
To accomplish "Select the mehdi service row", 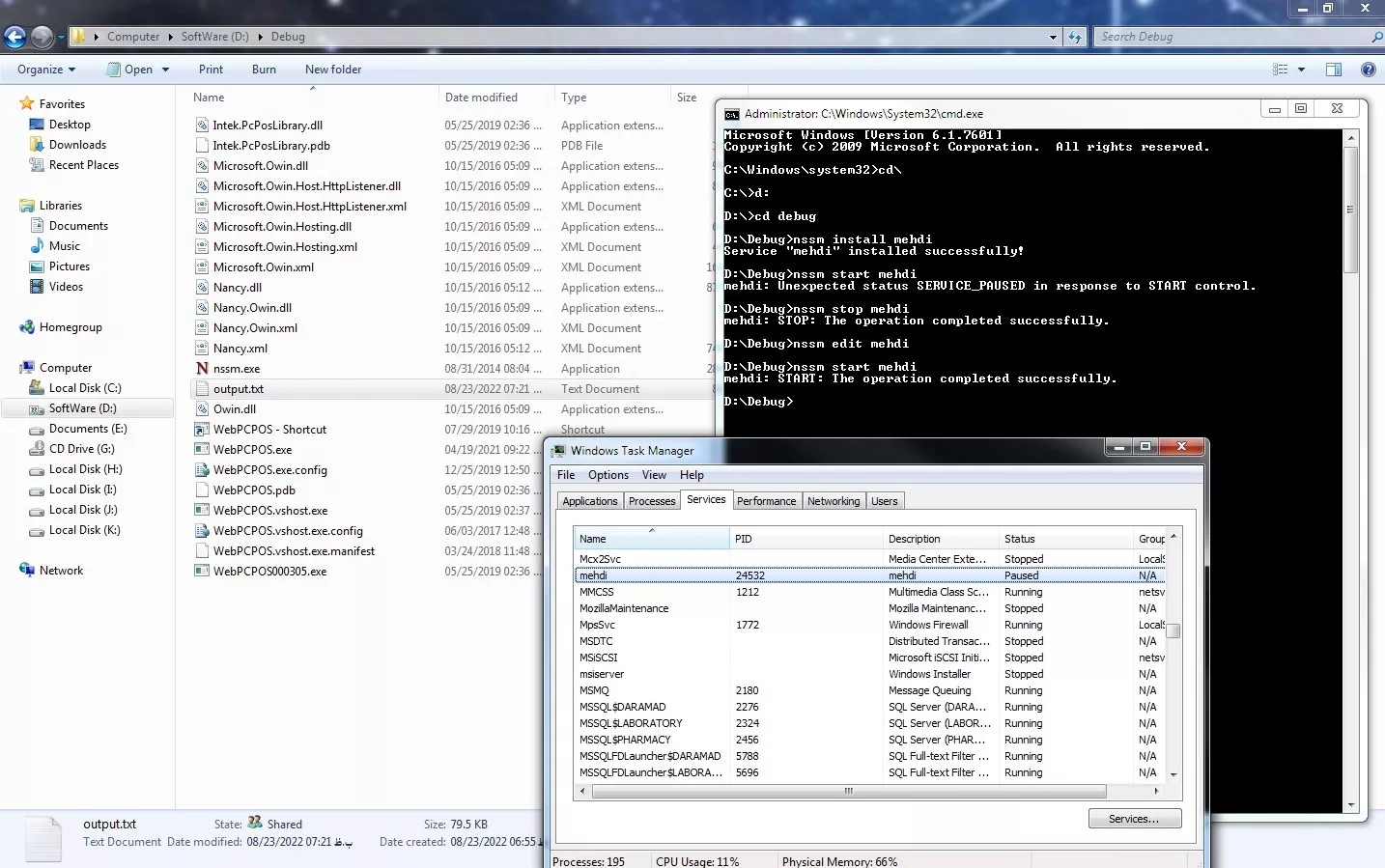I will 869,575.
